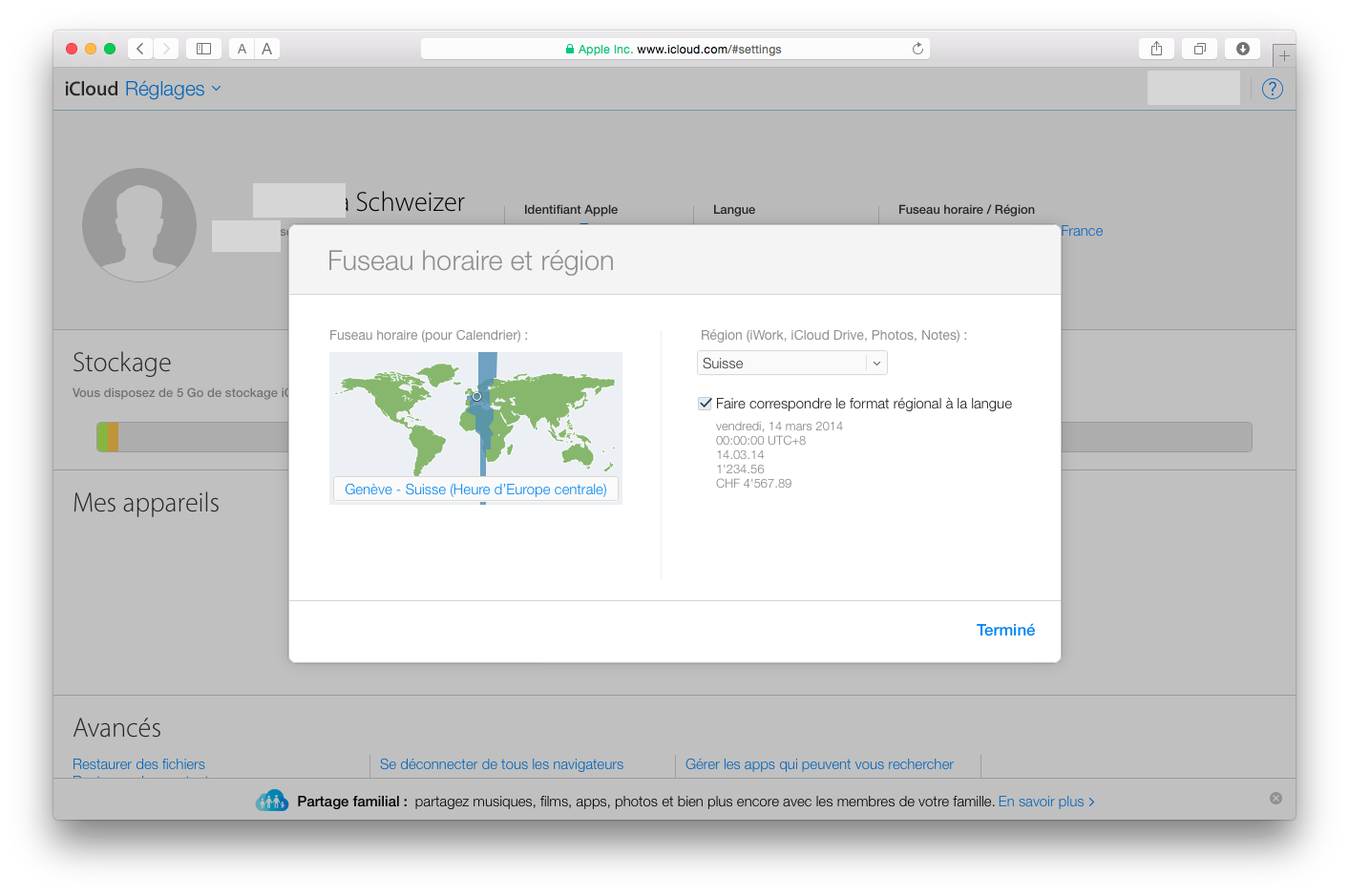The width and height of the screenshot is (1349, 896).
Task: Click Safari back navigation arrow
Action: (140, 49)
